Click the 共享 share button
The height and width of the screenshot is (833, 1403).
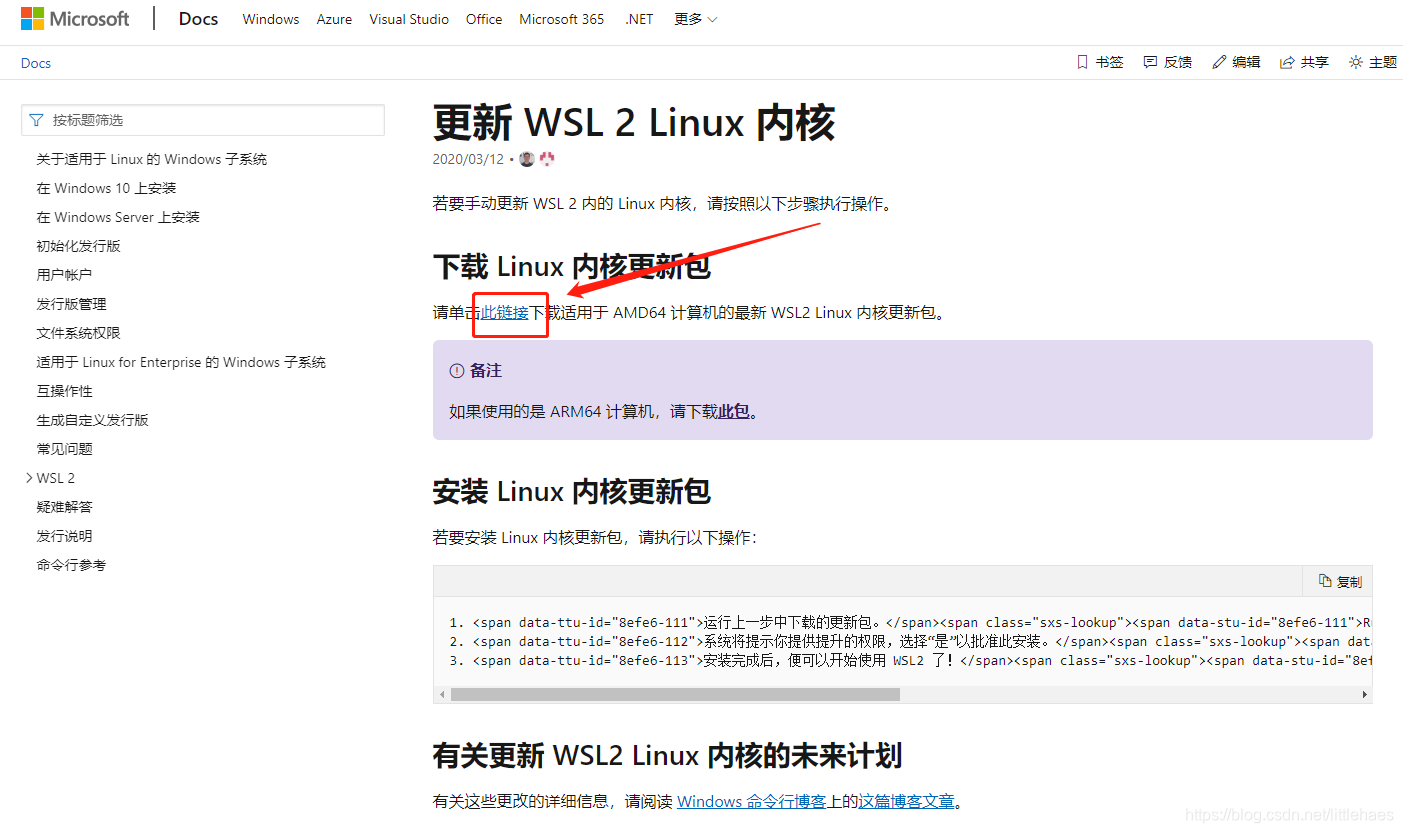(1304, 62)
